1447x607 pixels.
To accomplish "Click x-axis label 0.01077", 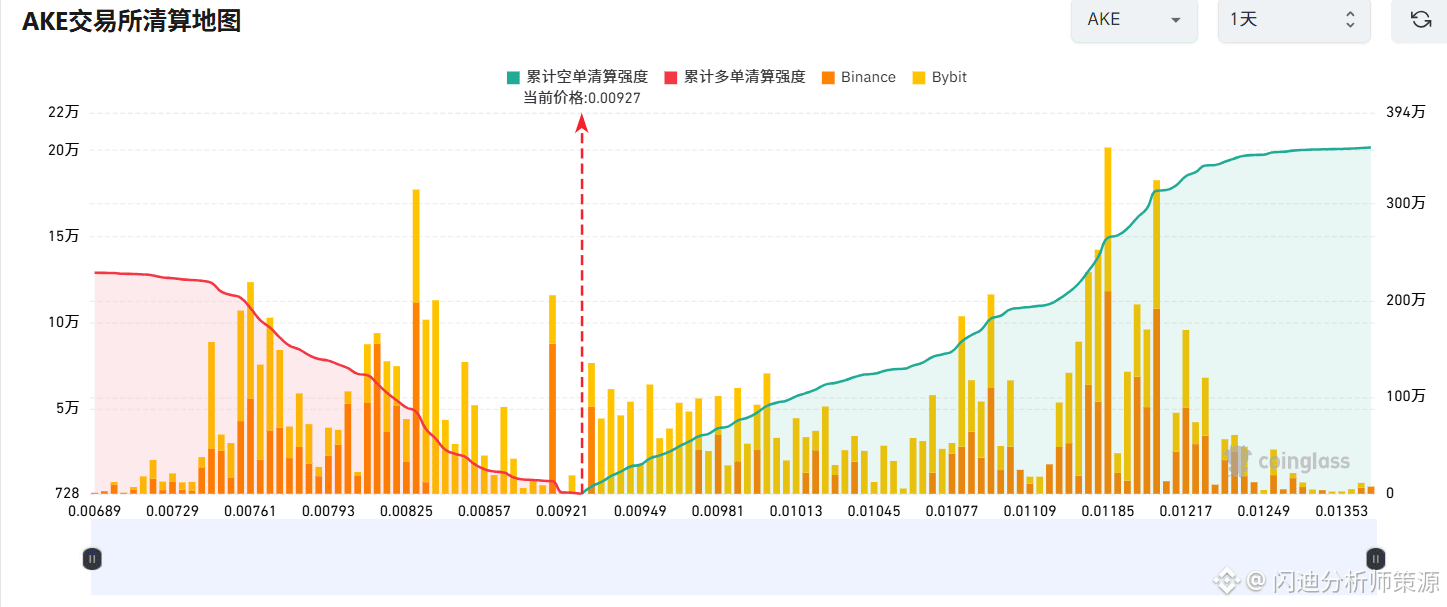I will (953, 511).
